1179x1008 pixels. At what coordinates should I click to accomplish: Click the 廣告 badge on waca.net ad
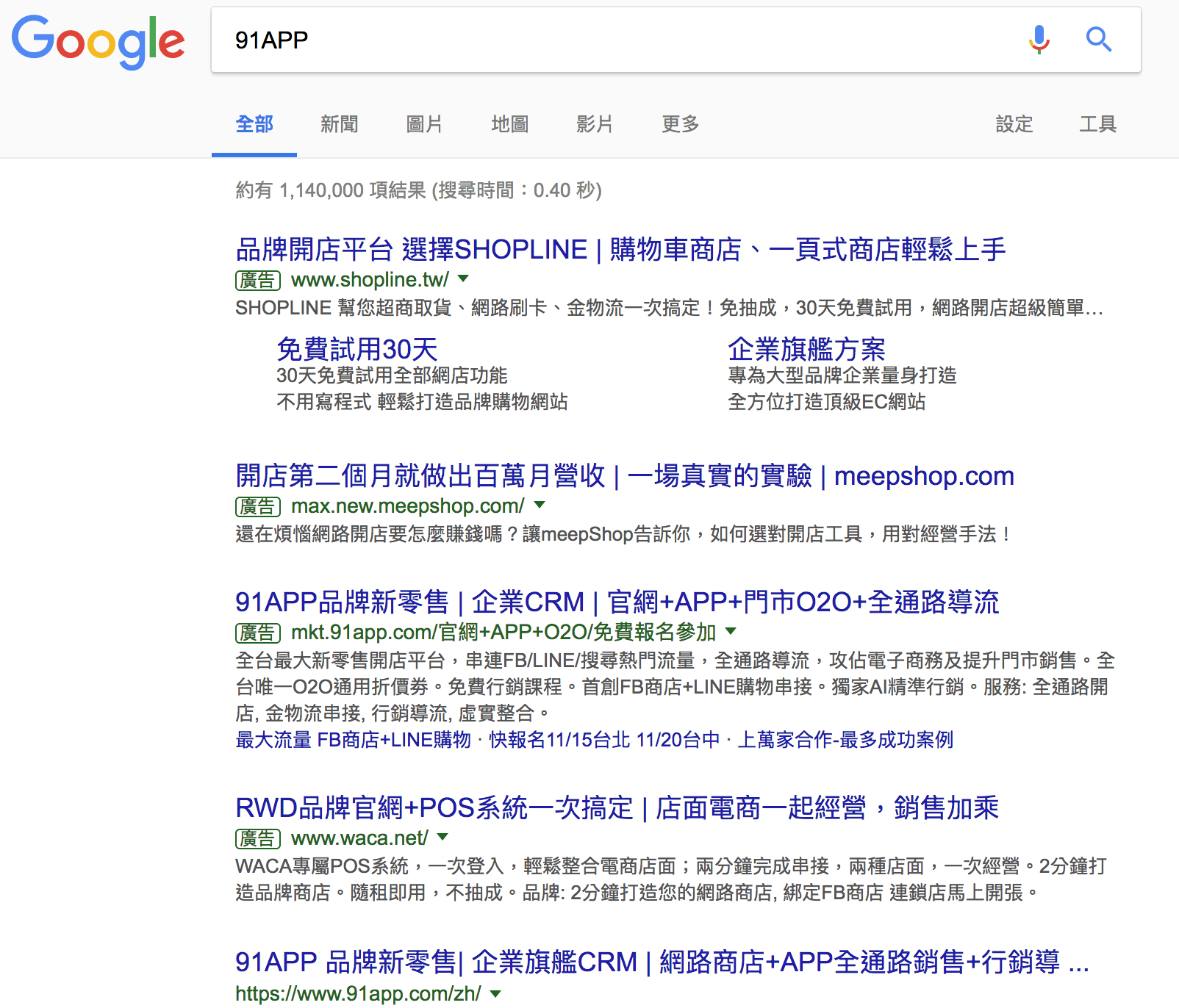coord(258,838)
